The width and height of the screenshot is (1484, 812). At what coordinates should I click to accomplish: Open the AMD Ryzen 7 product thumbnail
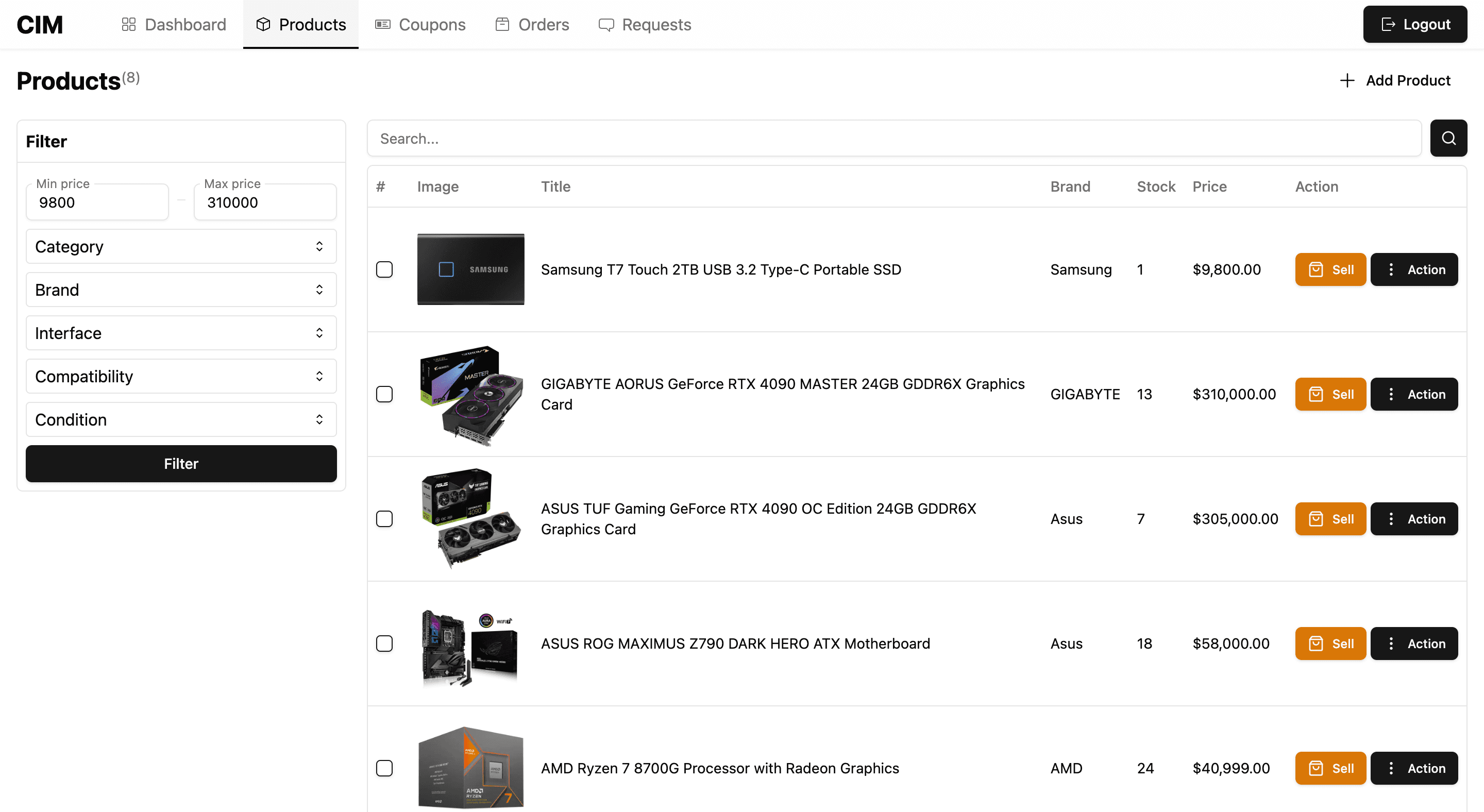470,768
